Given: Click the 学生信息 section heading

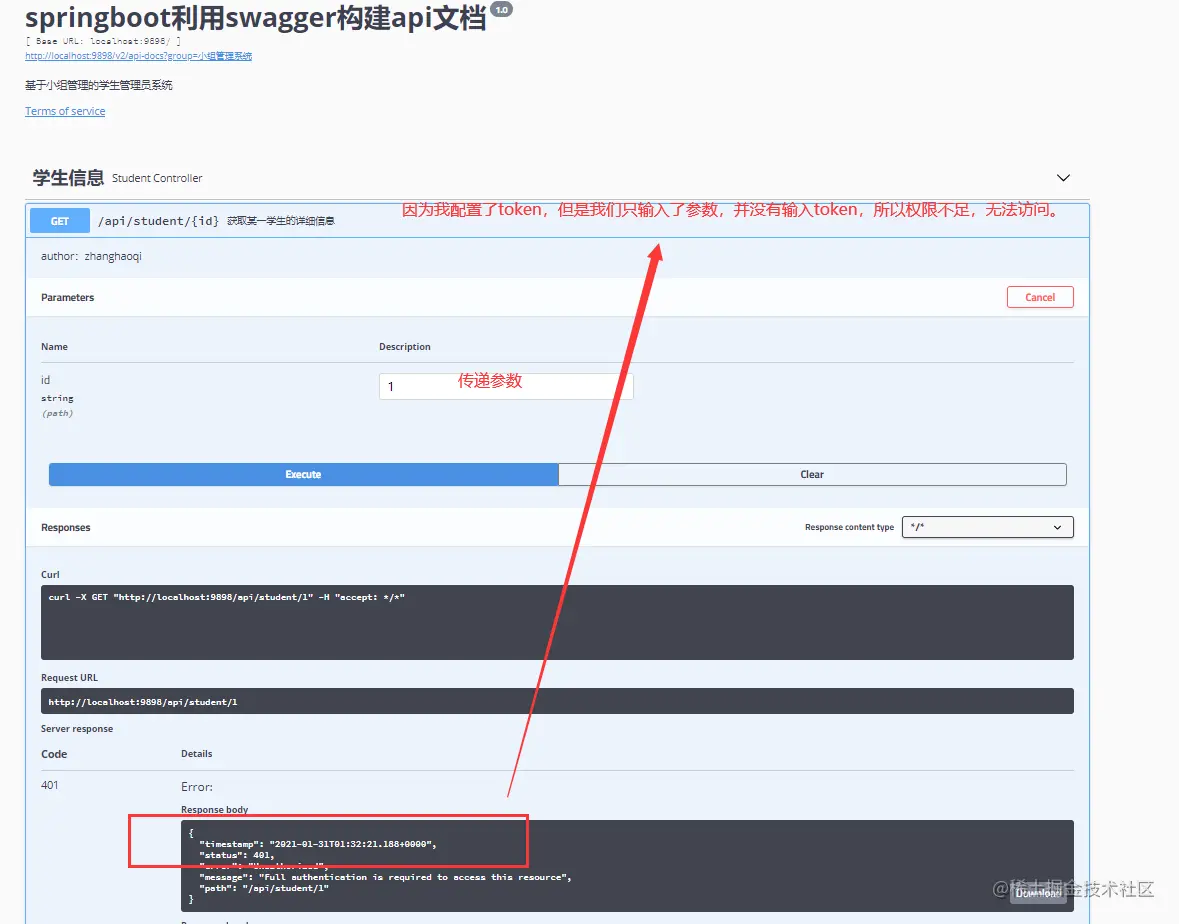Looking at the screenshot, I should tap(68, 178).
